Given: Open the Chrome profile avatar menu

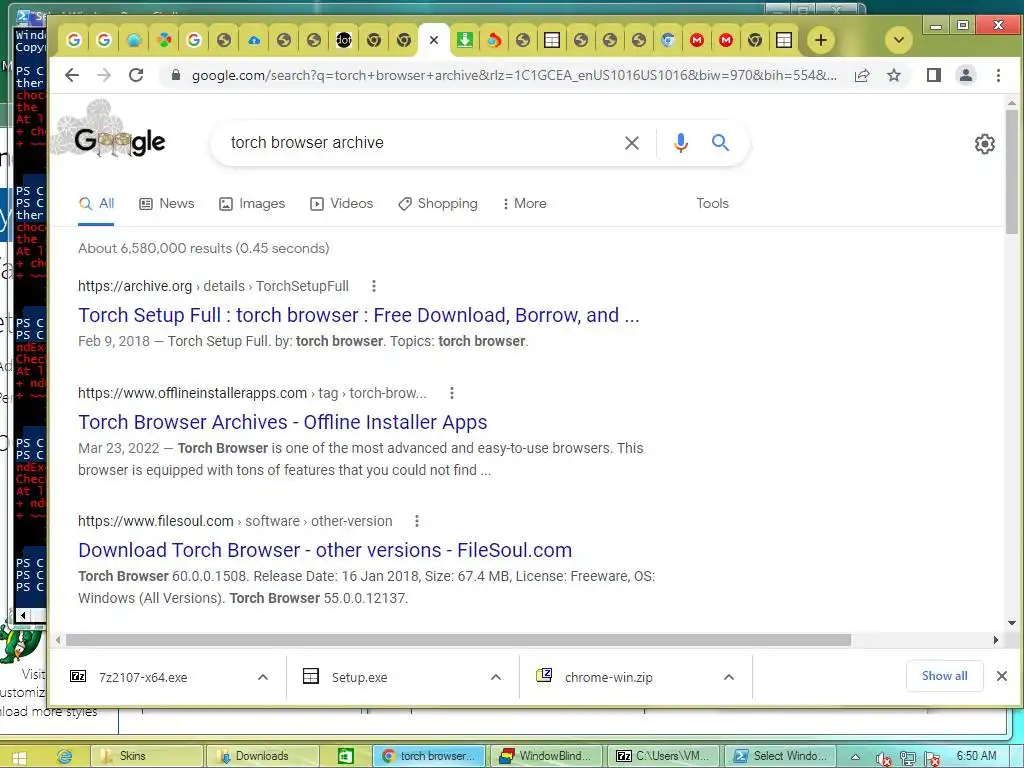Looking at the screenshot, I should tap(966, 75).
